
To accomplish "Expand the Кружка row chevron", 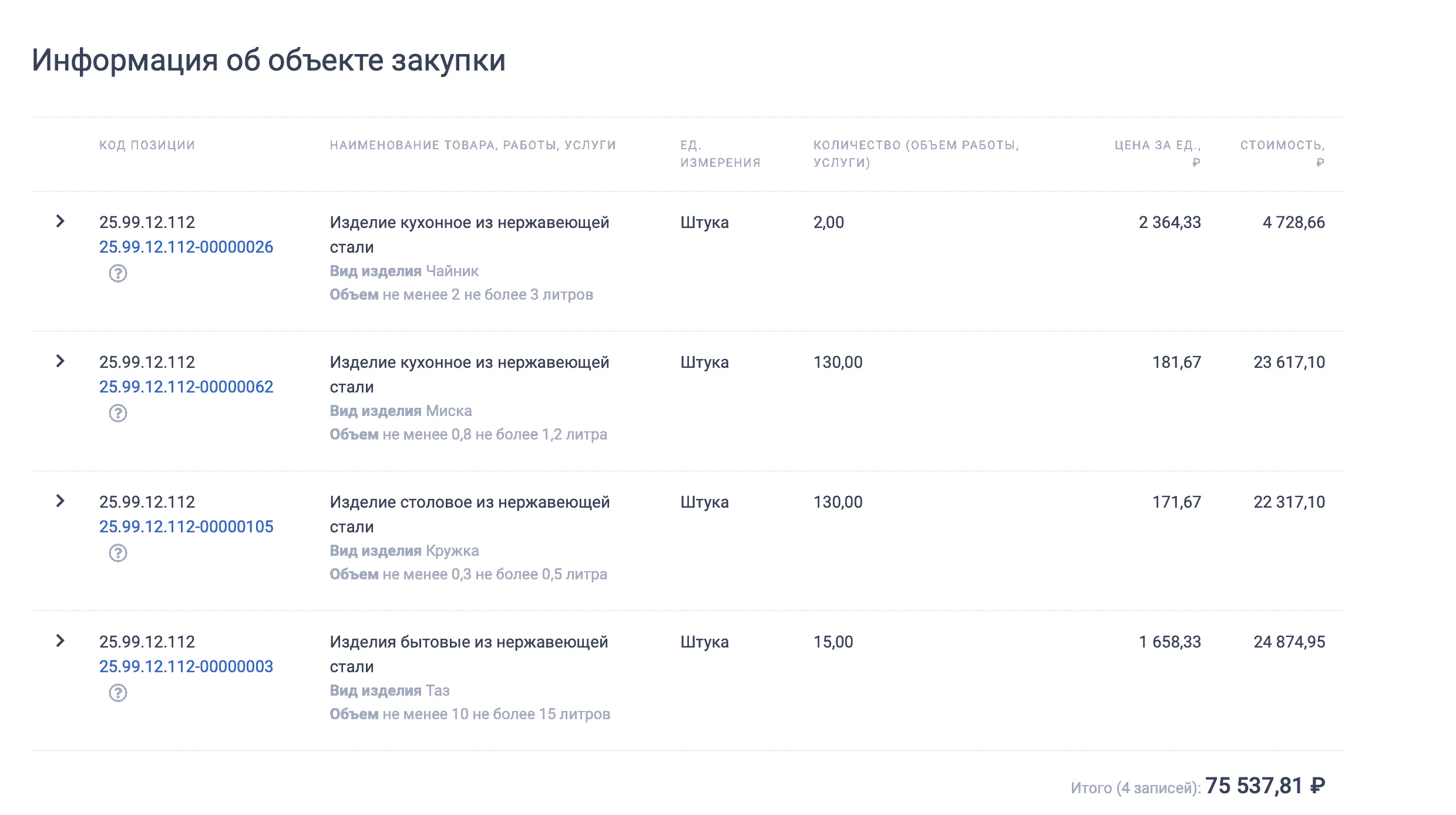I will coord(60,501).
